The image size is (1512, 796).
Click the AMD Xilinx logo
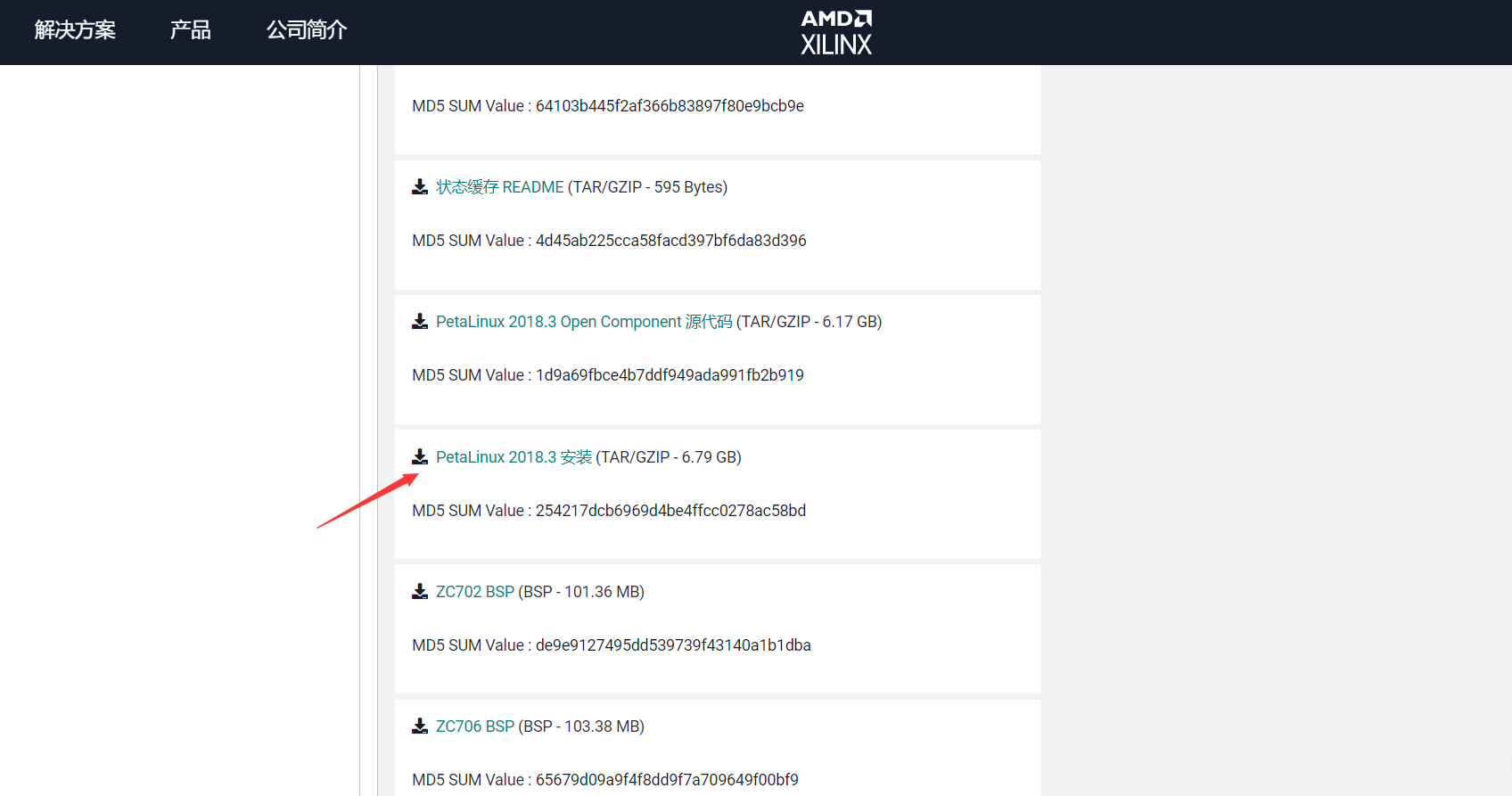click(836, 33)
